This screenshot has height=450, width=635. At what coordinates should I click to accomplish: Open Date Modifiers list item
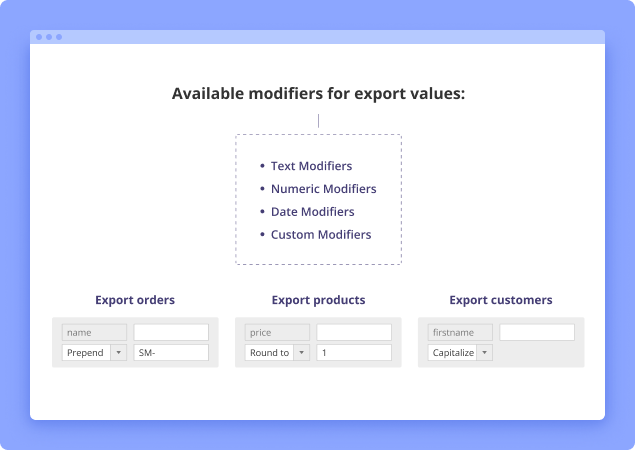(x=312, y=212)
